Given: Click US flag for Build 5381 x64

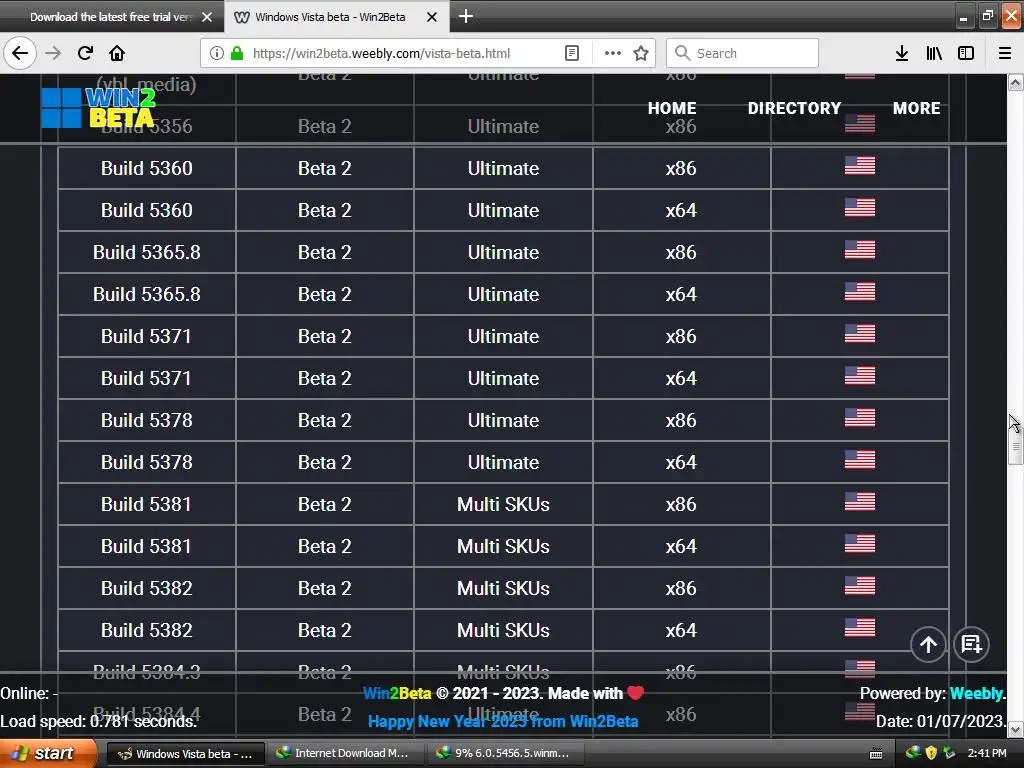Looking at the screenshot, I should (x=859, y=543).
